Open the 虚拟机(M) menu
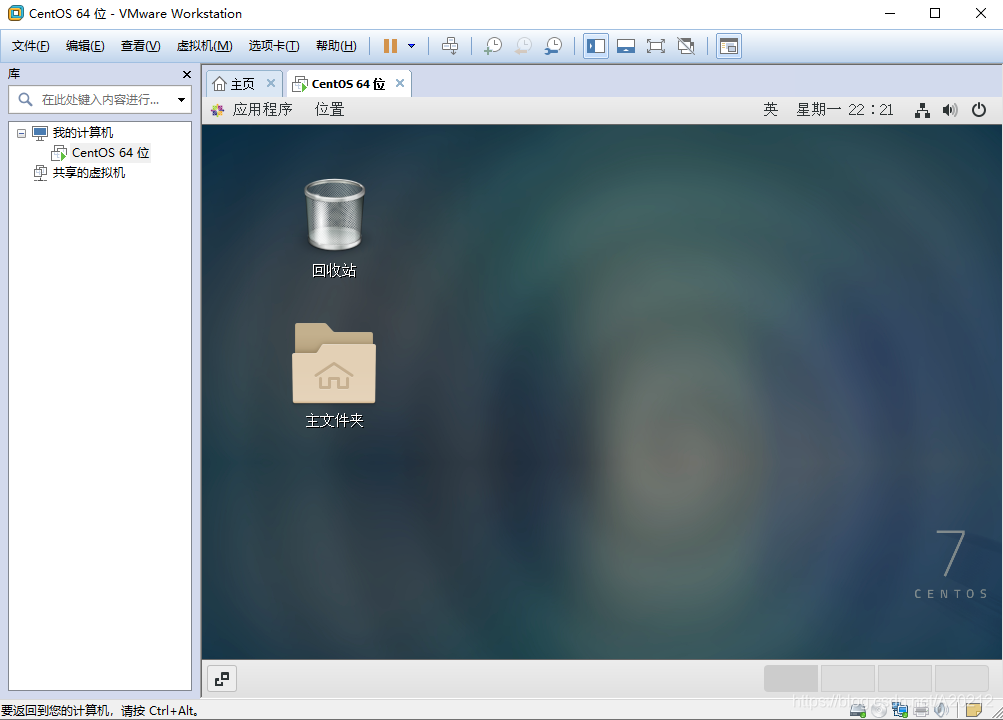 coord(204,46)
